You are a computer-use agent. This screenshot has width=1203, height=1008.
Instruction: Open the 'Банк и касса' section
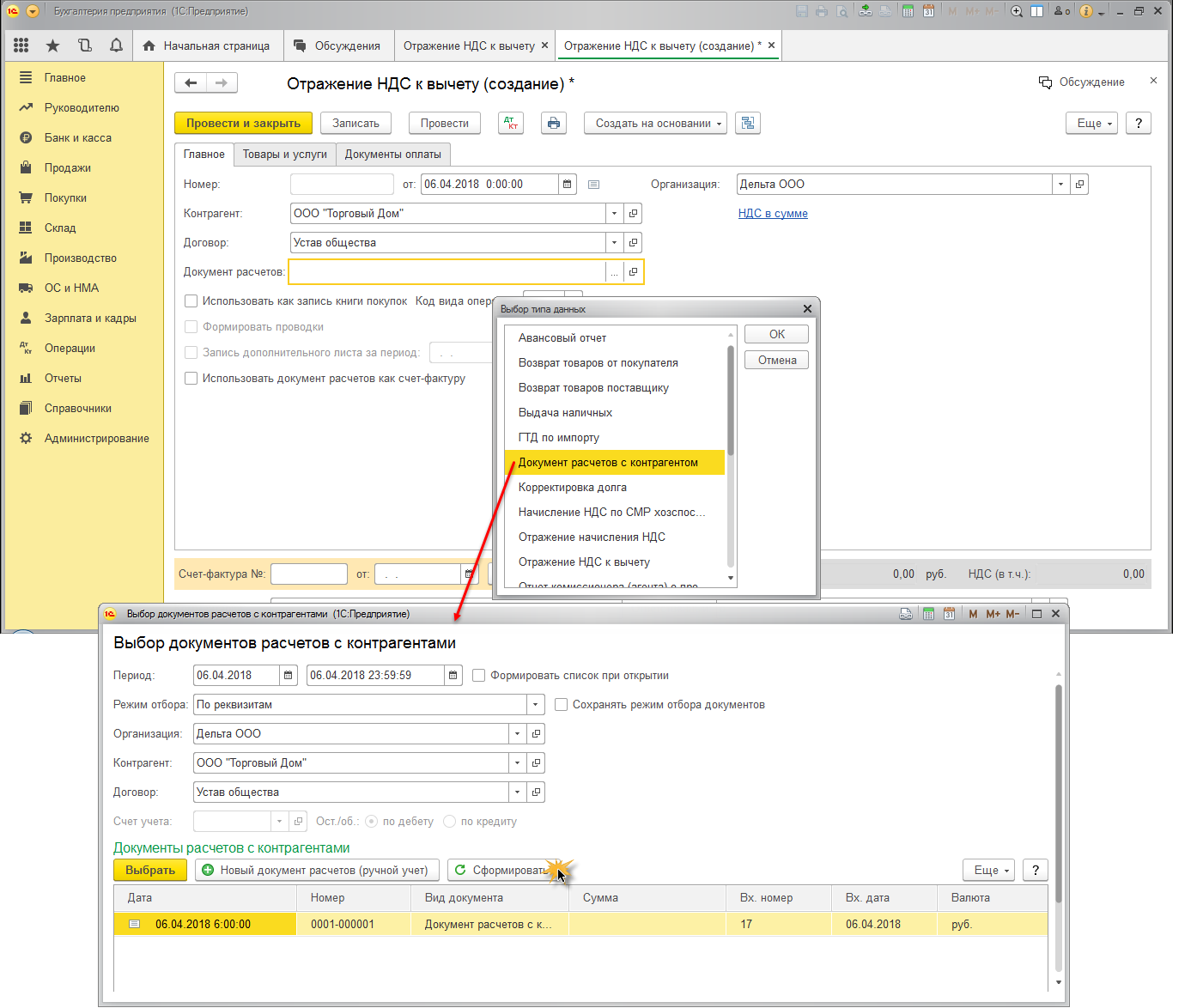click(x=77, y=137)
